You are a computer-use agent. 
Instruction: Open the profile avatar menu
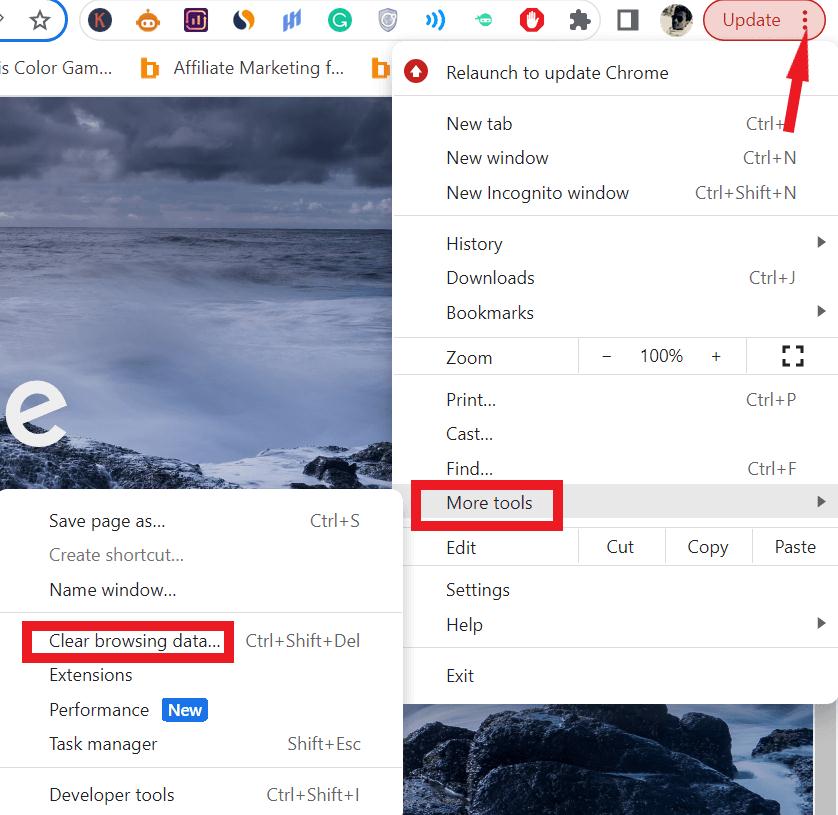(676, 20)
